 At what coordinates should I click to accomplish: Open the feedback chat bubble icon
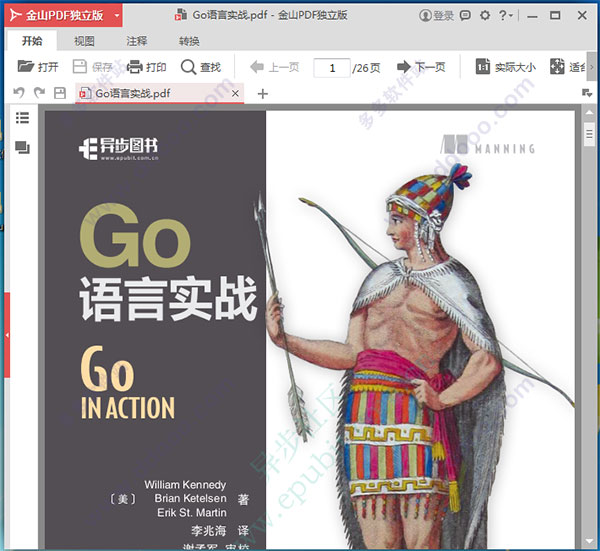click(x=465, y=15)
